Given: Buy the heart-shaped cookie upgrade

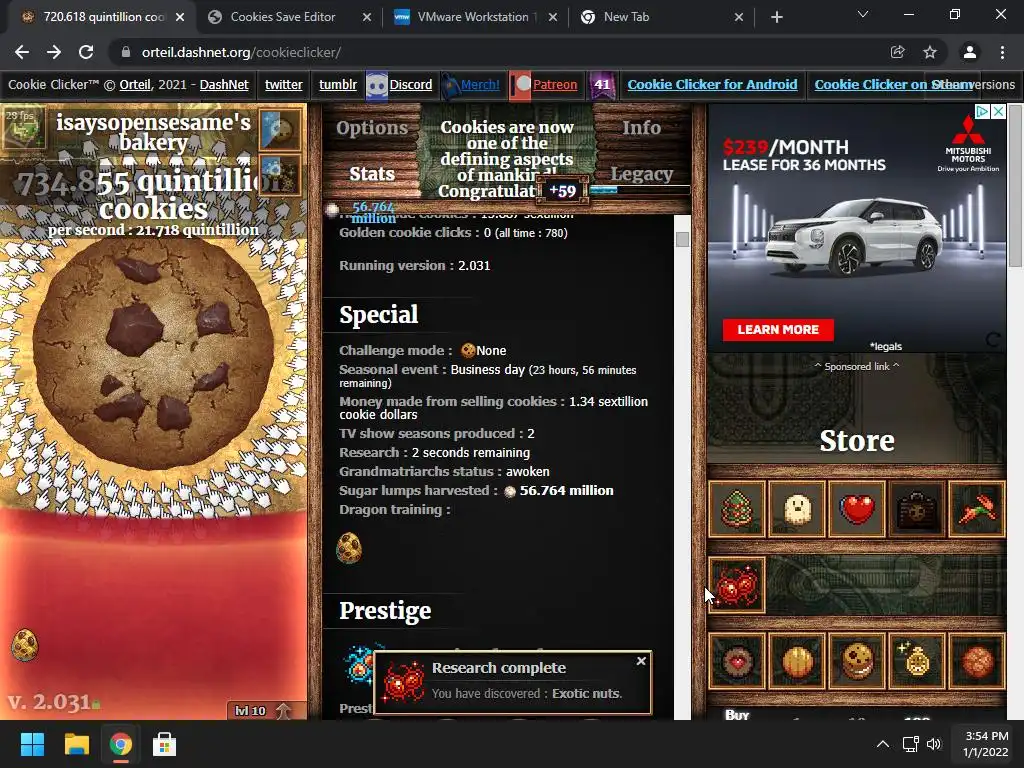Looking at the screenshot, I should pyautogui.click(x=737, y=661).
